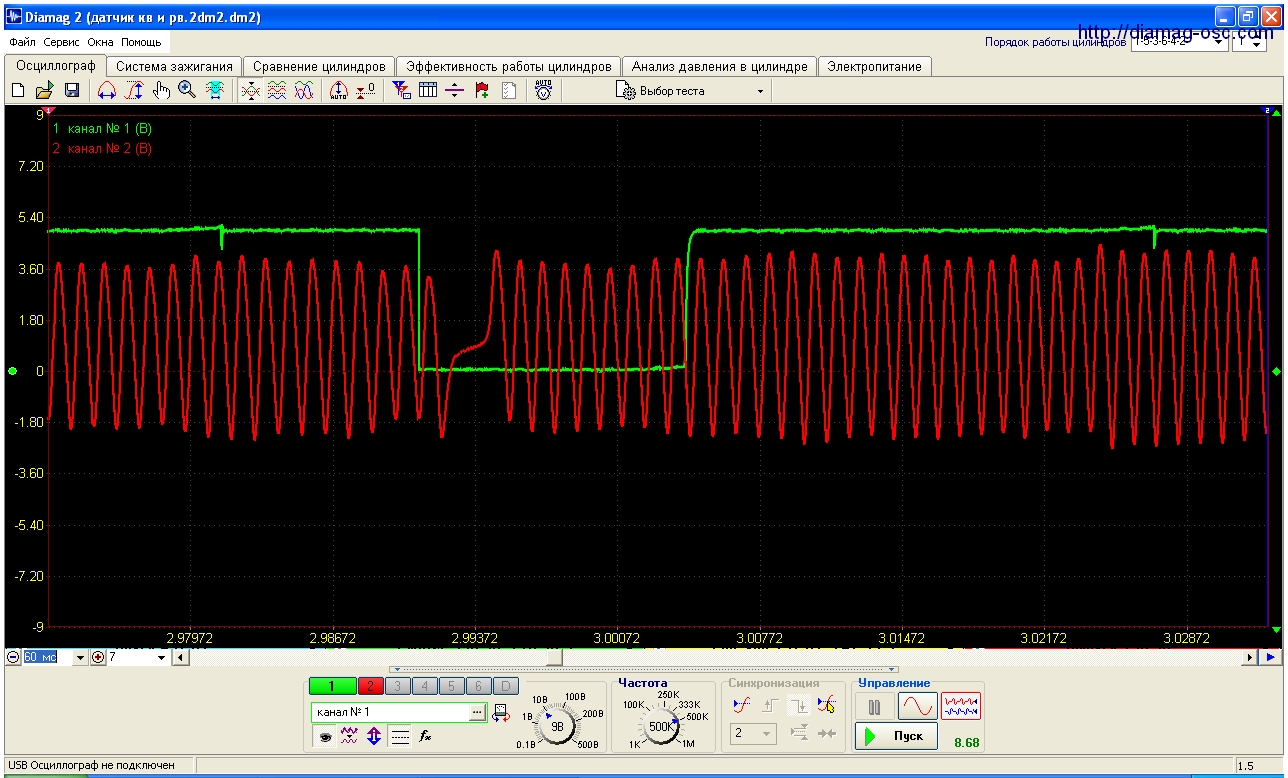Toggle channel 2 red button
This screenshot has width=1288, height=778.
point(371,686)
